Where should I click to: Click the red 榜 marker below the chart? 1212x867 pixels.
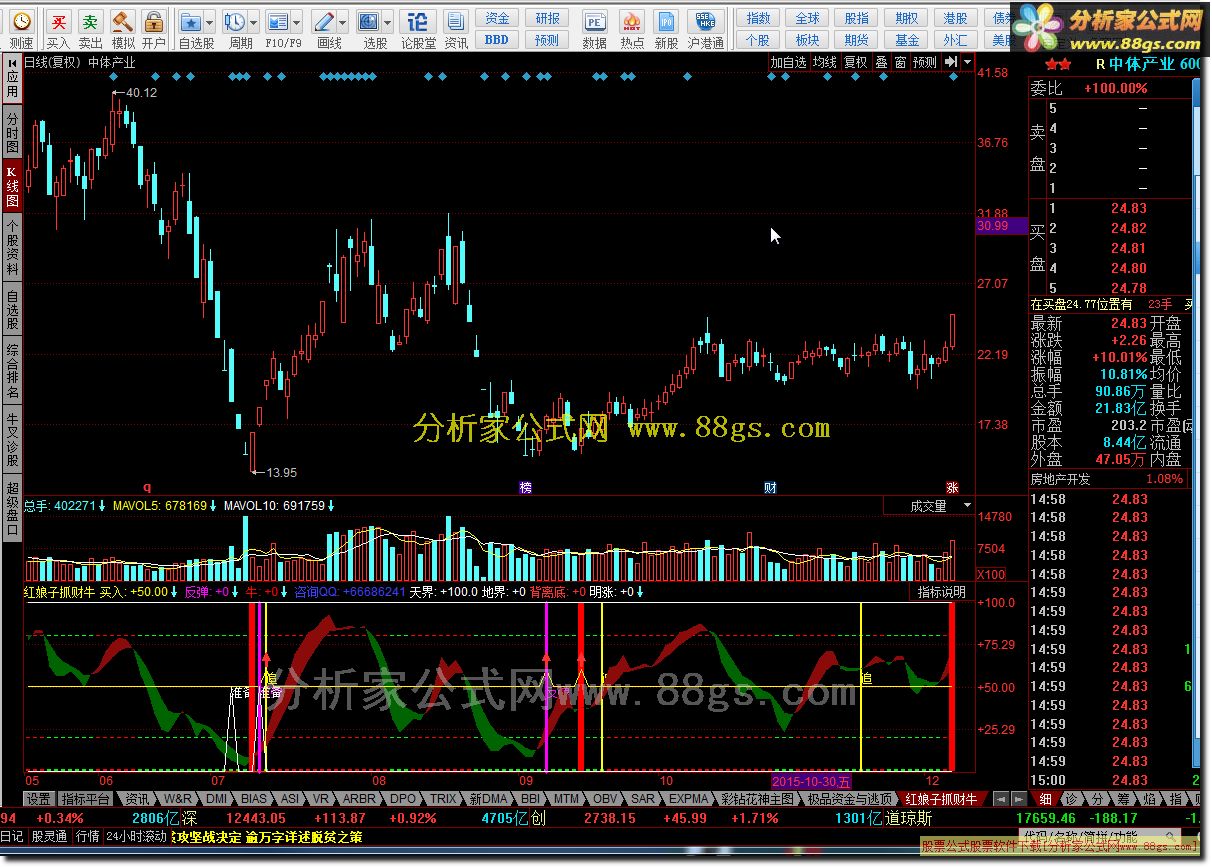525,487
